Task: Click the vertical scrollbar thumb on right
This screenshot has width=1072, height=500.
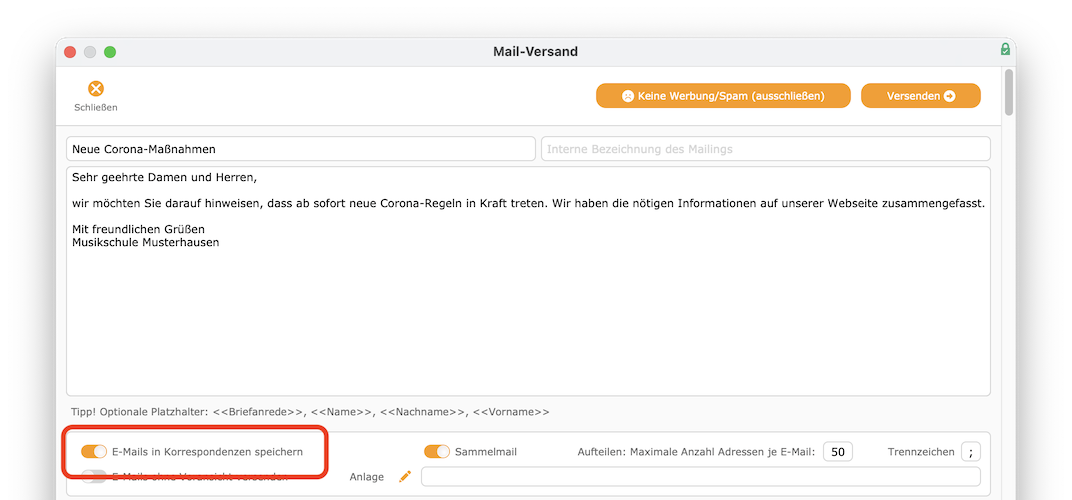Action: tap(1009, 93)
